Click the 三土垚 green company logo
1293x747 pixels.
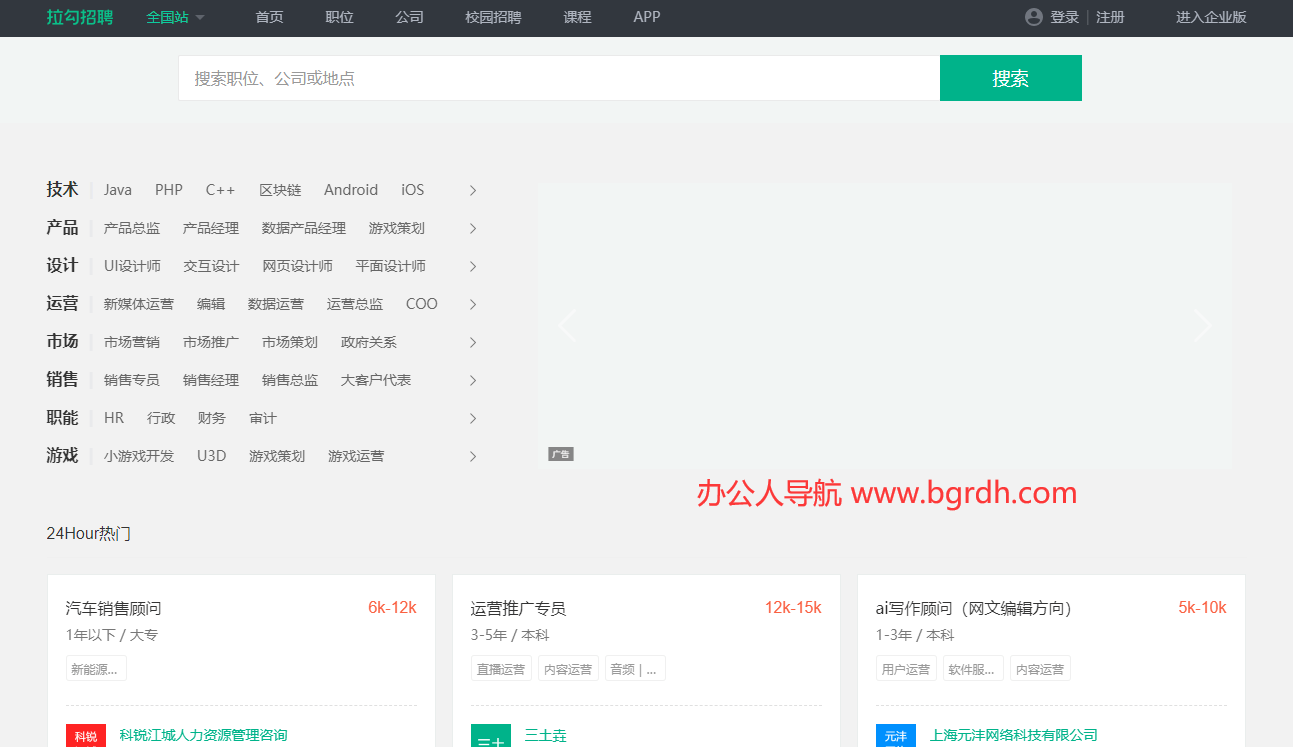[491, 736]
